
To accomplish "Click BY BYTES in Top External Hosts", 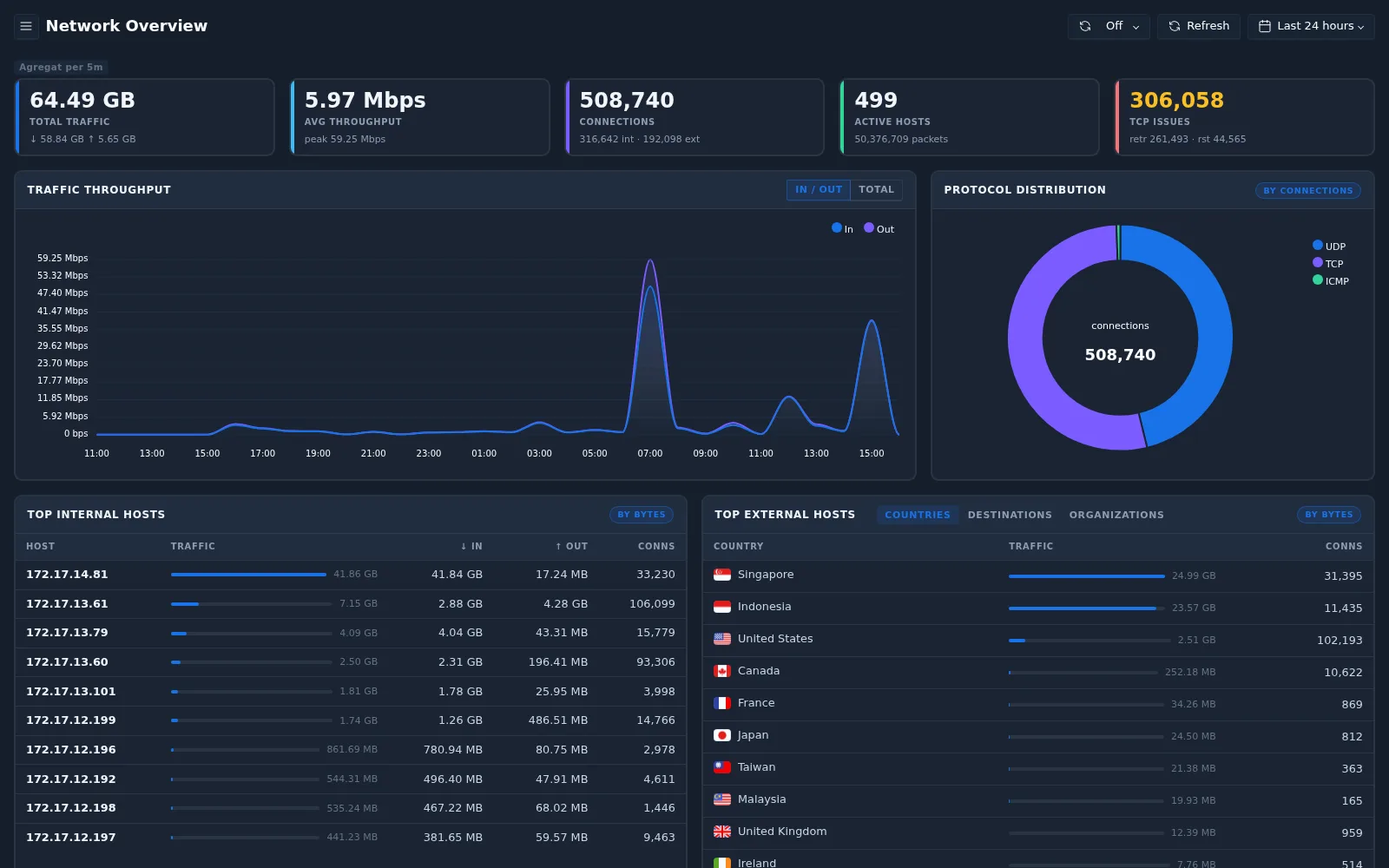I will click(x=1329, y=515).
